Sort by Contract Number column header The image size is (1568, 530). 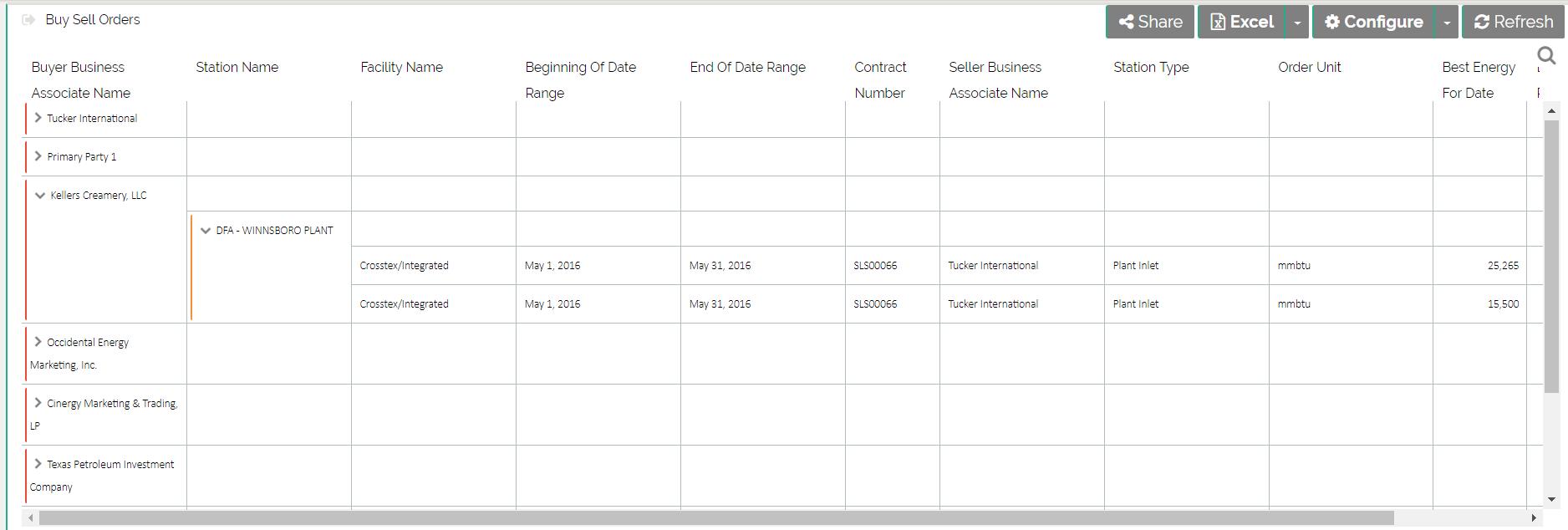(880, 79)
